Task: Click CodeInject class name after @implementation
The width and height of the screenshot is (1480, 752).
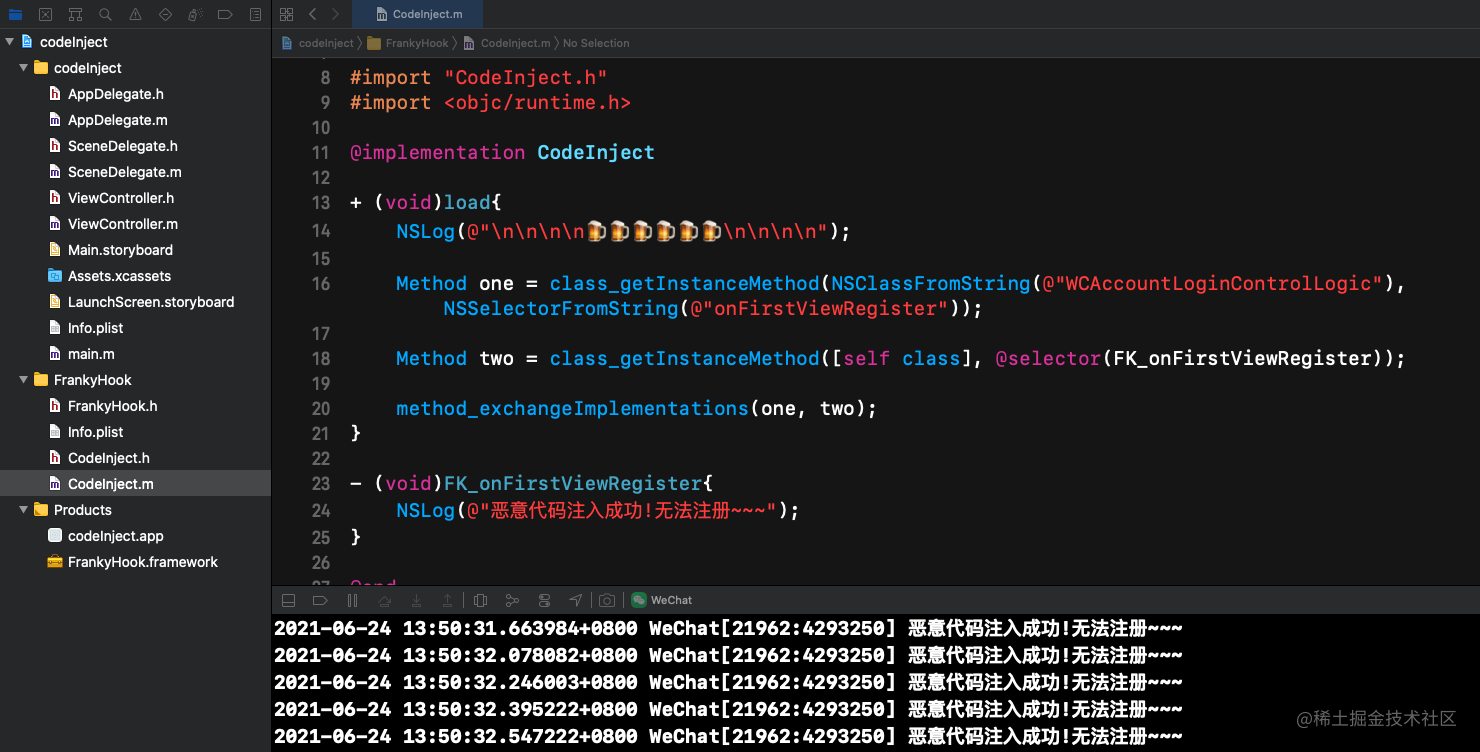Action: coord(596,152)
